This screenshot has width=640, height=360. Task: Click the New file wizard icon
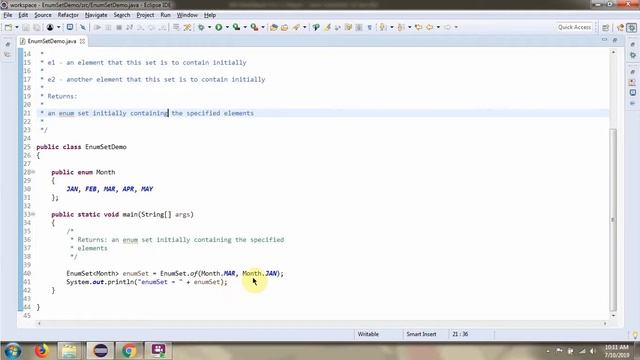tap(9, 27)
